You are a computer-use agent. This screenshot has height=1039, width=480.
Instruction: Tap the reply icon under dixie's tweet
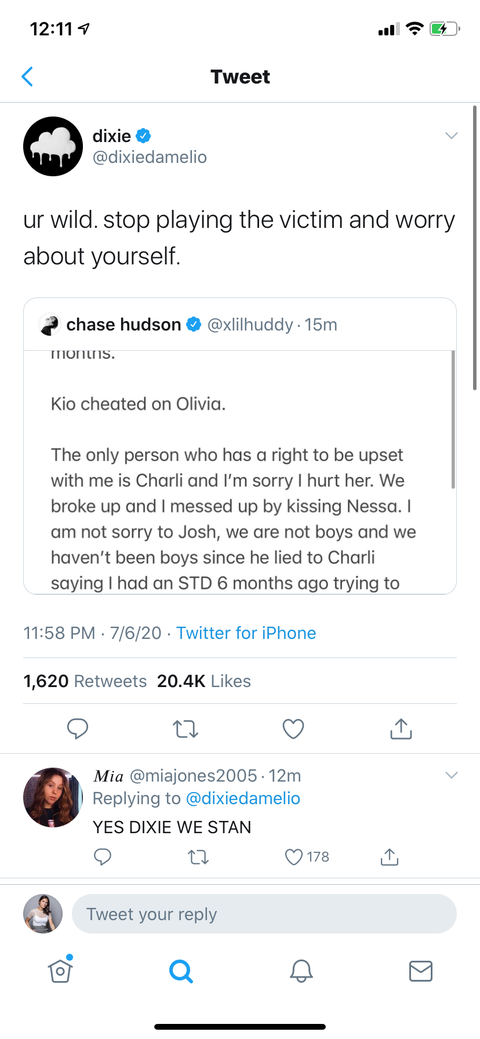78,729
